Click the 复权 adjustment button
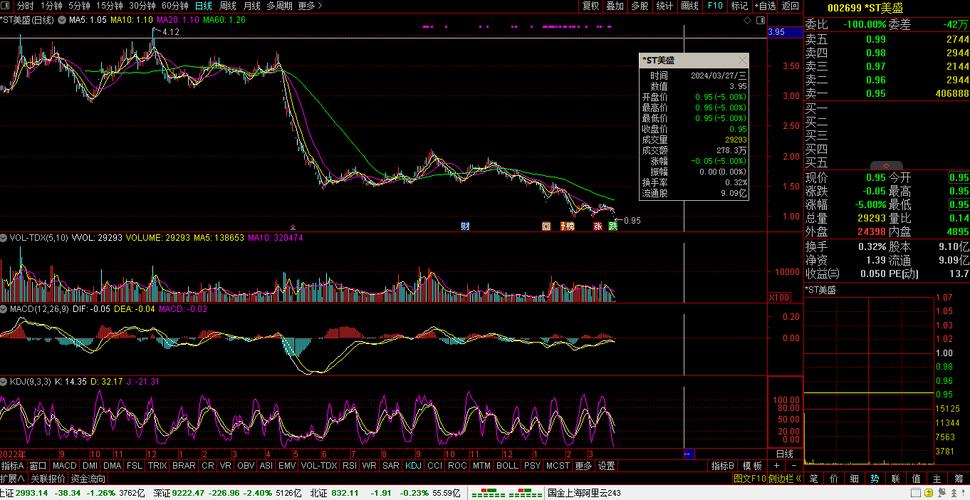This screenshot has width=970, height=500. [591, 6]
